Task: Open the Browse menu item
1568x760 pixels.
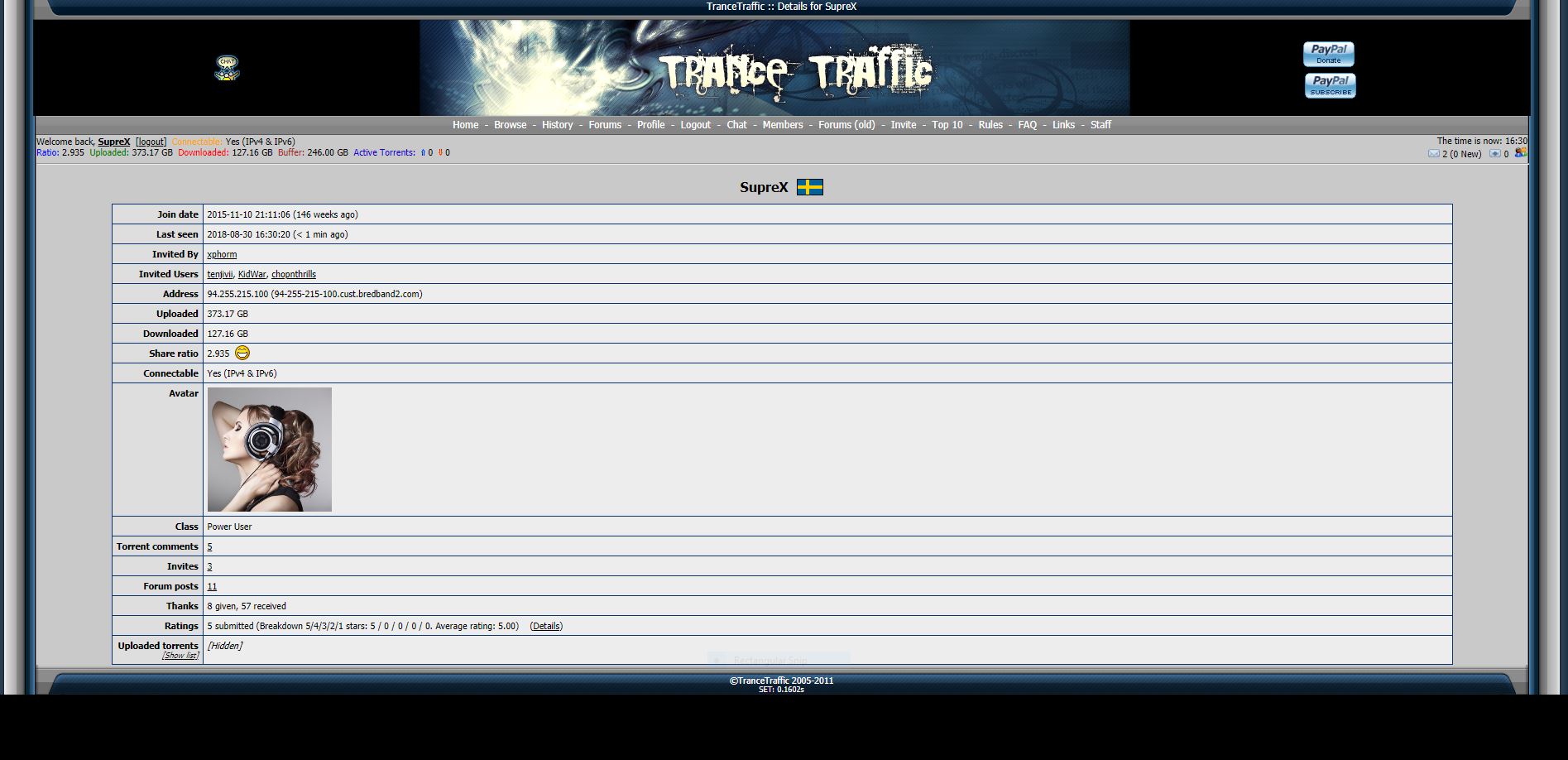Action: tap(510, 125)
